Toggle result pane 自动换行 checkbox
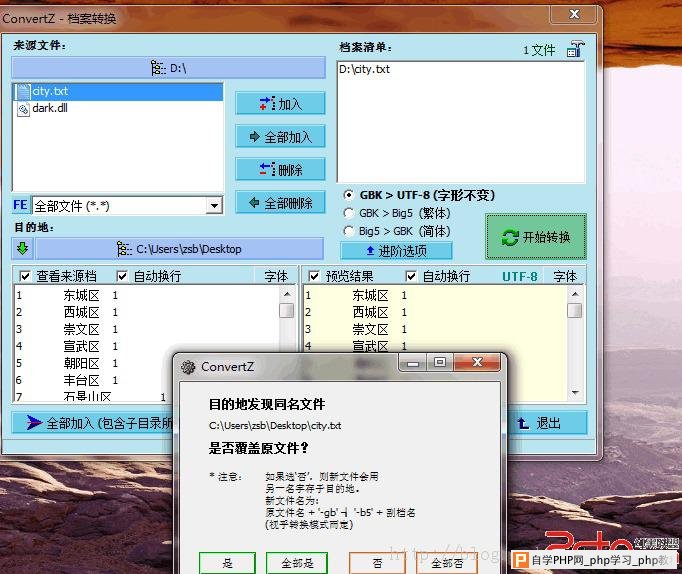Image resolution: width=682 pixels, height=574 pixels. 411,276
